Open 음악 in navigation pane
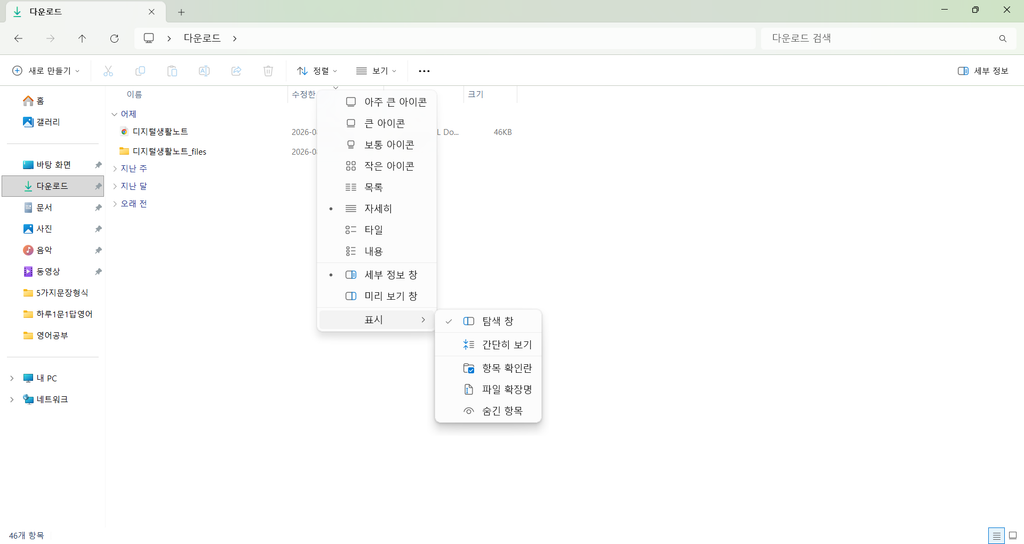Image resolution: width=1024 pixels, height=544 pixels. pos(44,250)
